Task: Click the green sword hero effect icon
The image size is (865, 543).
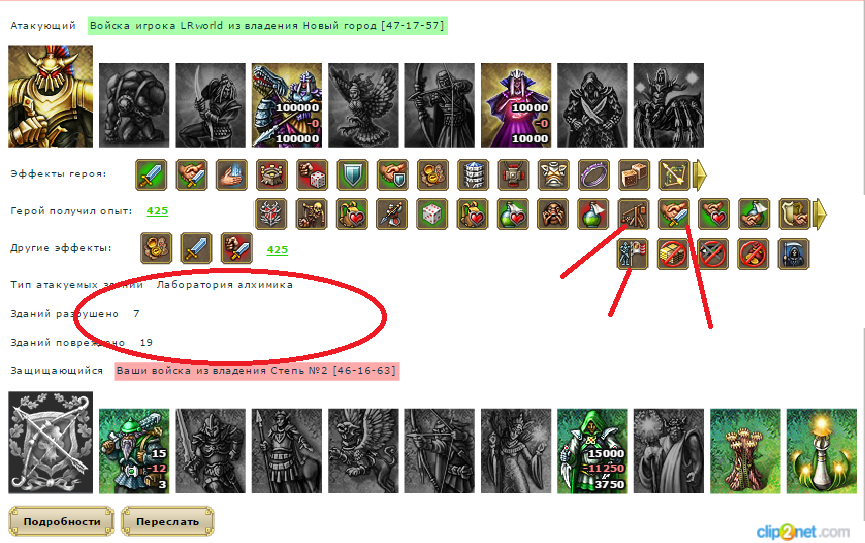Action: 151,175
